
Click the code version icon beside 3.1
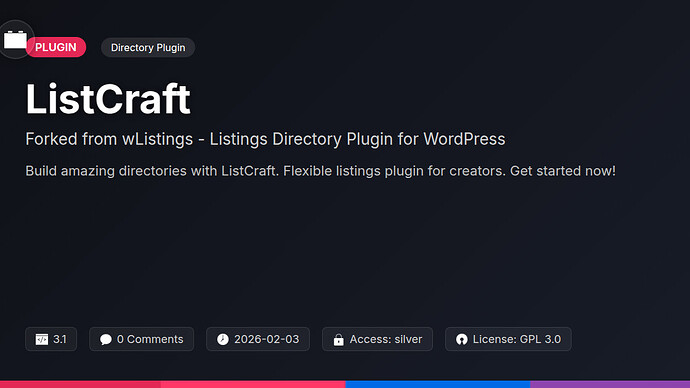coord(42,339)
